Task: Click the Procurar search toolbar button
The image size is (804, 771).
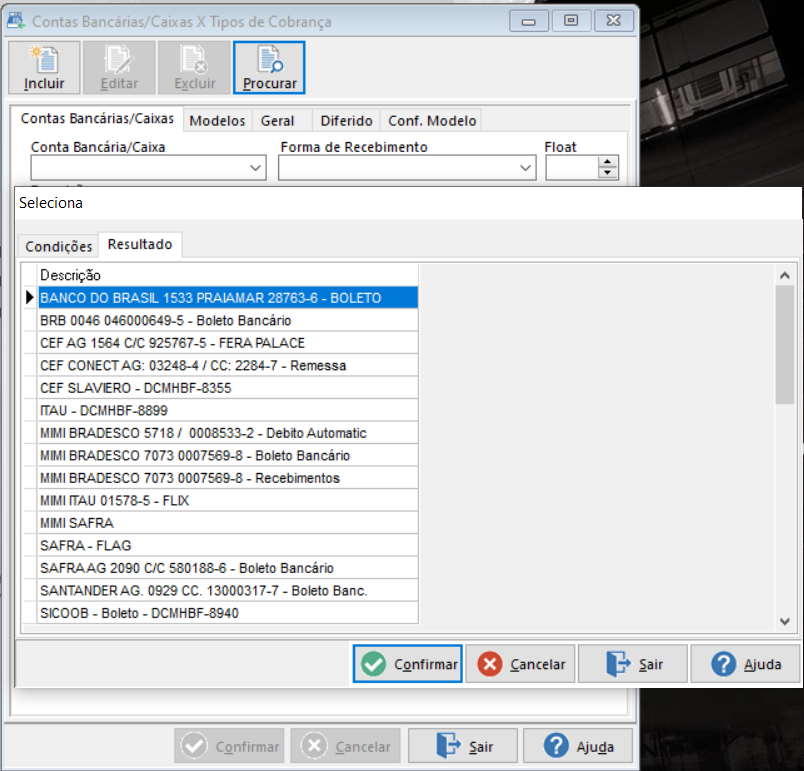Action: (x=269, y=68)
